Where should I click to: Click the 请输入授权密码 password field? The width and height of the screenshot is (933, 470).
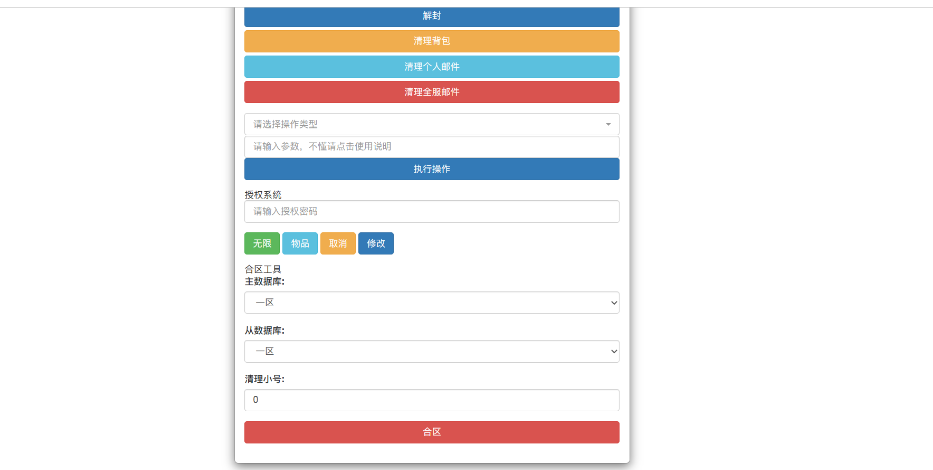pos(431,211)
